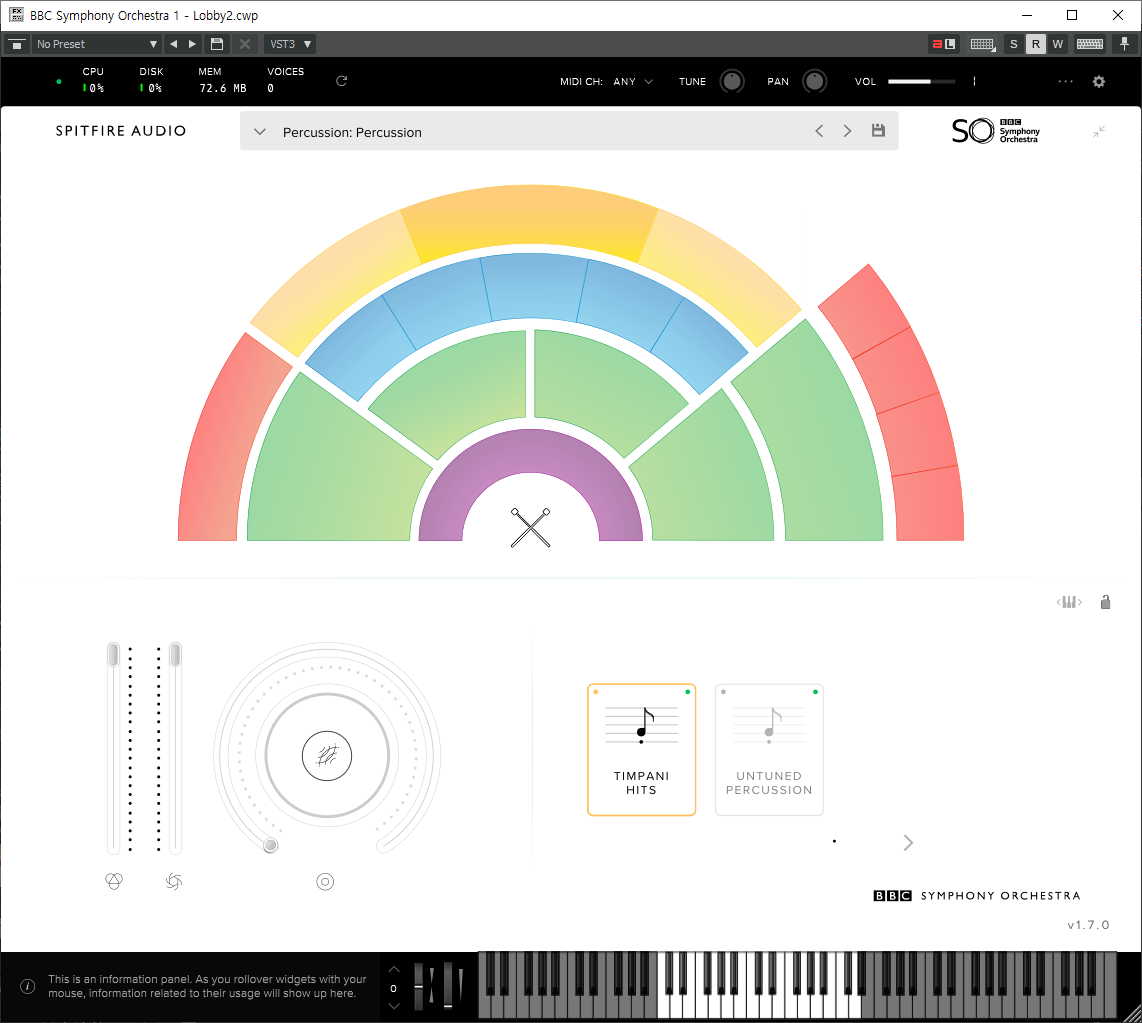
Task: Go to previous Spitfire preset
Action: pyautogui.click(x=819, y=131)
